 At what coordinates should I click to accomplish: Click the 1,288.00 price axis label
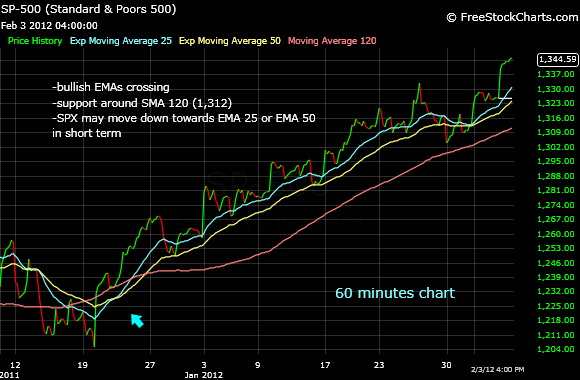(x=556, y=176)
